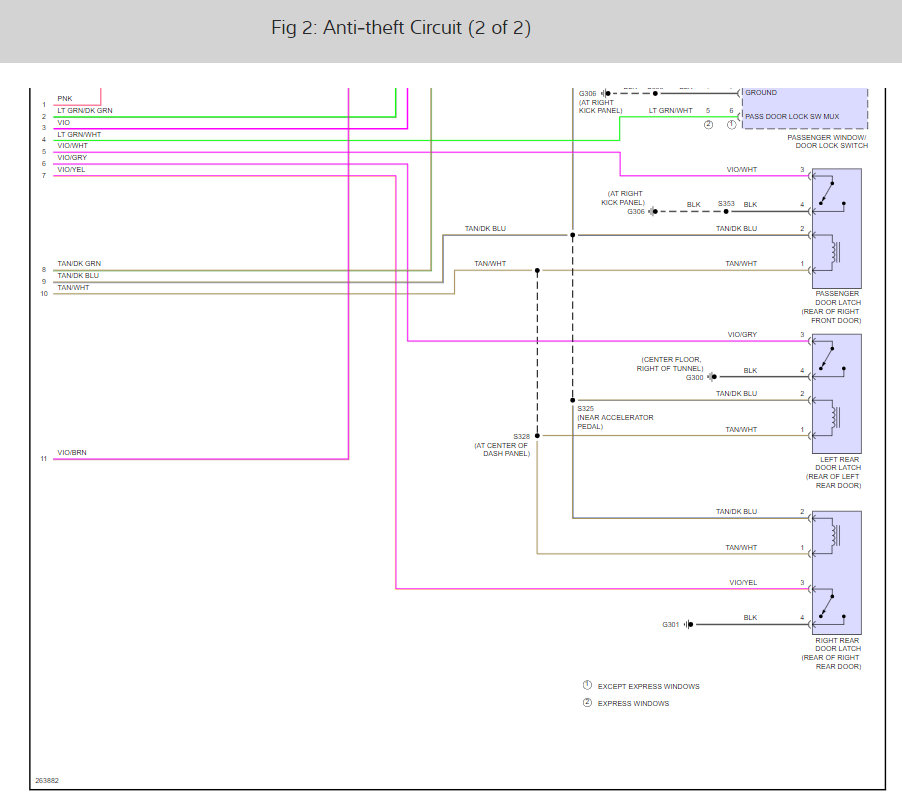Click the circled 2 beside Express Windows legend
This screenshot has height=810, width=902.
click(x=587, y=702)
